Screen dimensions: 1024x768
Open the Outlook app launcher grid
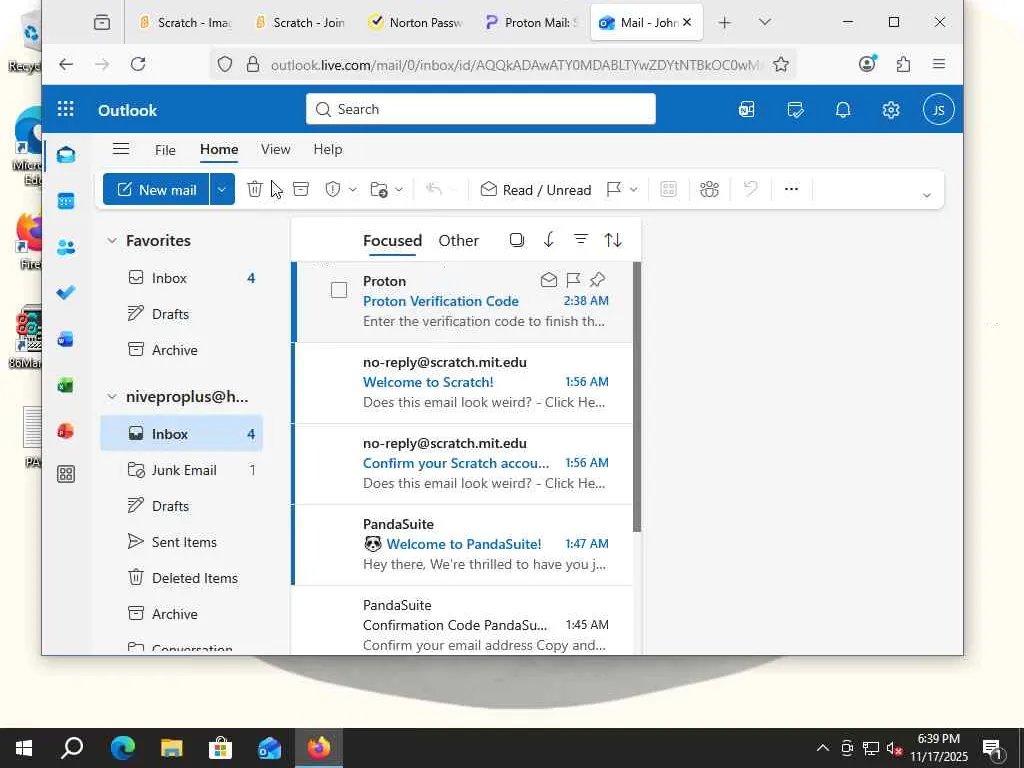click(65, 109)
